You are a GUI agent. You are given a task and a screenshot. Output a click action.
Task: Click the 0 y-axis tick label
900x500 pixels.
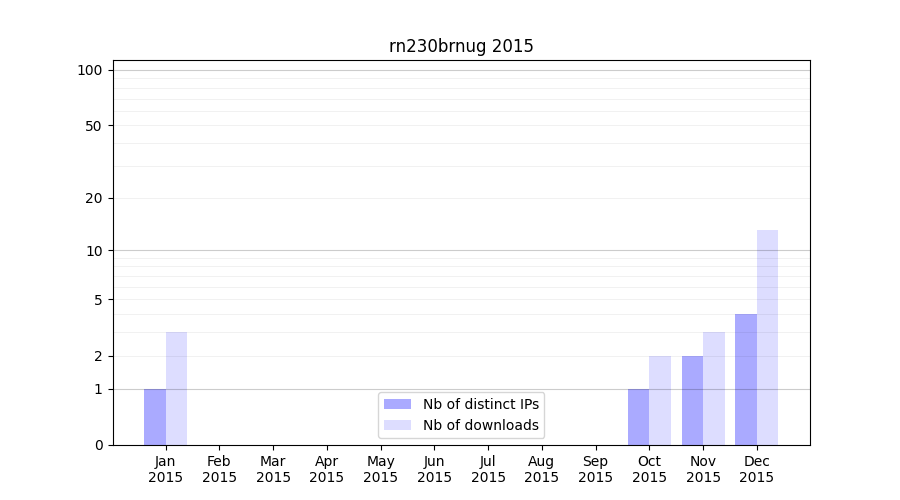click(98, 445)
